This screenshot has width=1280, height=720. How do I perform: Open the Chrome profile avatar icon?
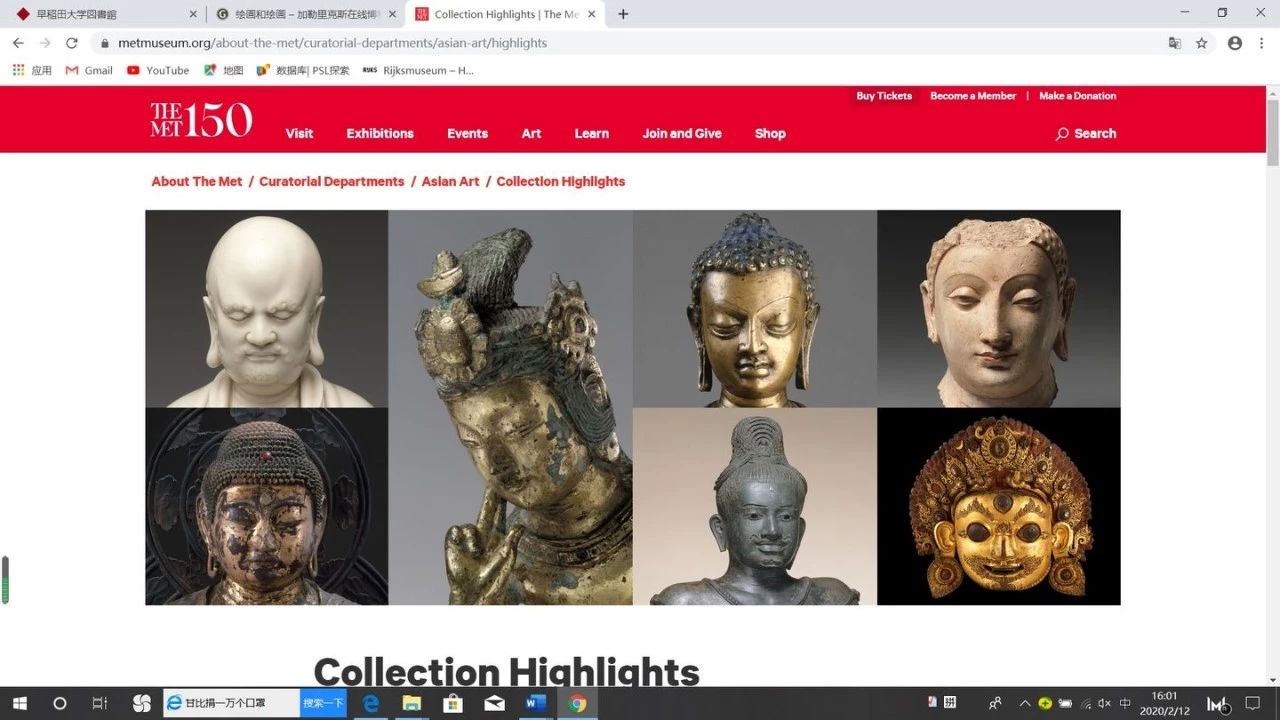(1235, 43)
